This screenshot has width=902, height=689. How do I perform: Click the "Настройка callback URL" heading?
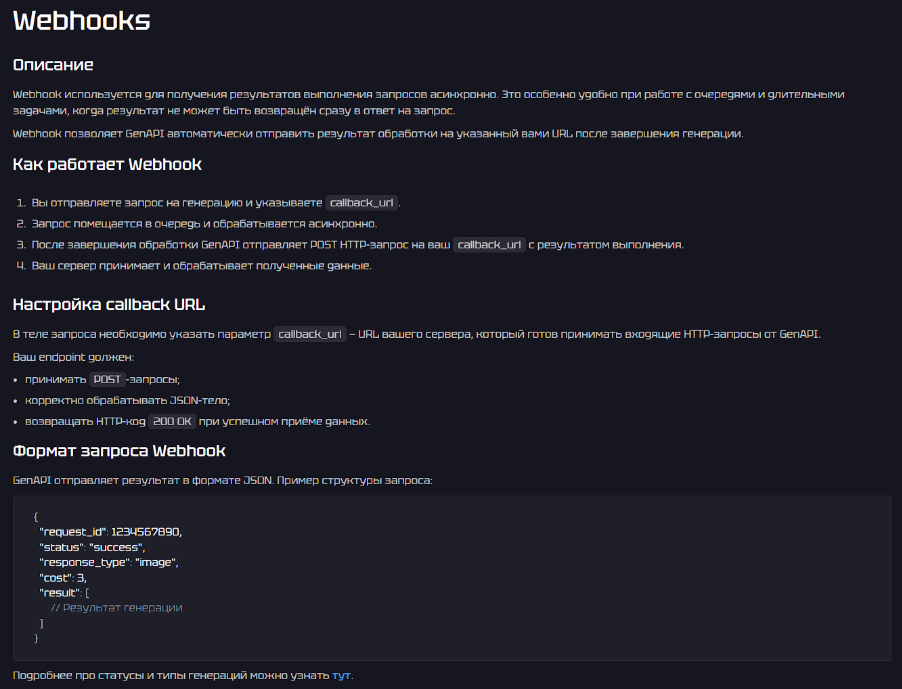pos(108,304)
